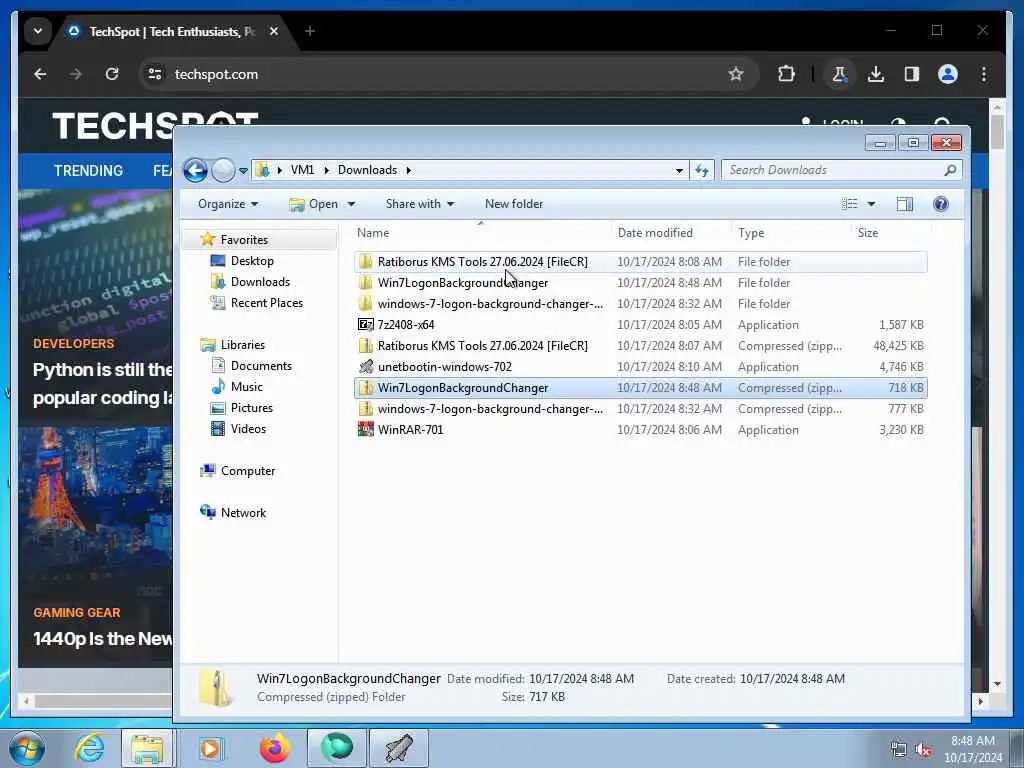Open the Videos library
This screenshot has width=1024, height=768.
(x=248, y=428)
